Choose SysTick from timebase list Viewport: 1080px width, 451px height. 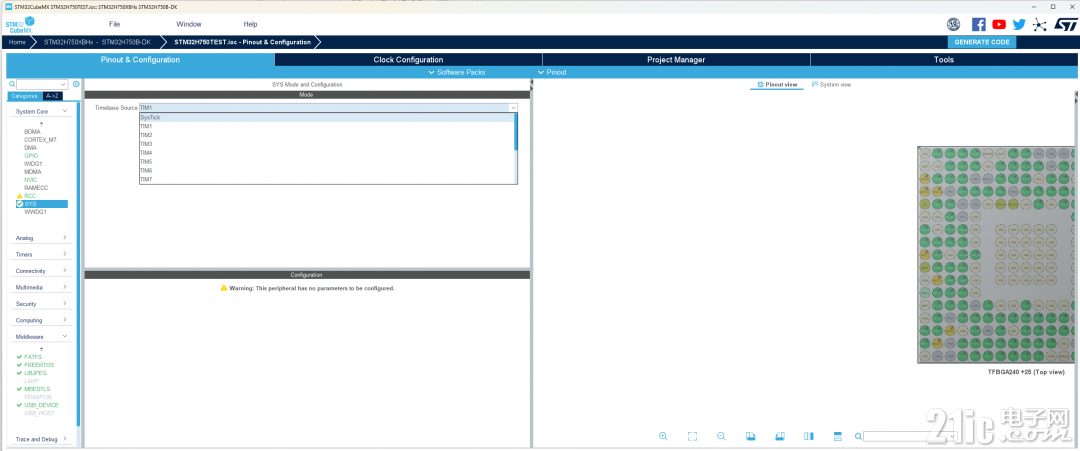[x=326, y=118]
